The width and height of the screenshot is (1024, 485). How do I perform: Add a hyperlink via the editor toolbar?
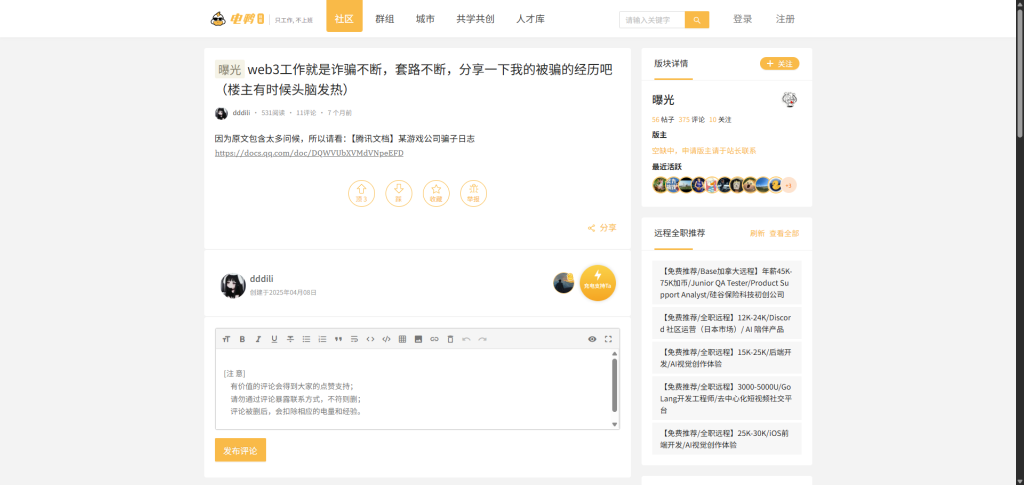coord(434,339)
